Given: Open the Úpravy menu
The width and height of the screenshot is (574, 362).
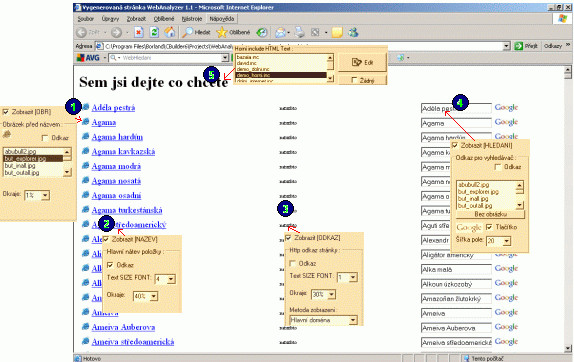Looking at the screenshot, I should (x=110, y=19).
